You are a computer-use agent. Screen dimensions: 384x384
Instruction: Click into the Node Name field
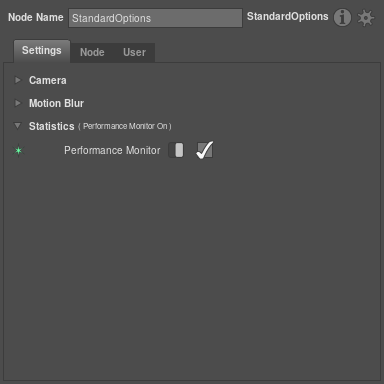pyautogui.click(x=155, y=18)
